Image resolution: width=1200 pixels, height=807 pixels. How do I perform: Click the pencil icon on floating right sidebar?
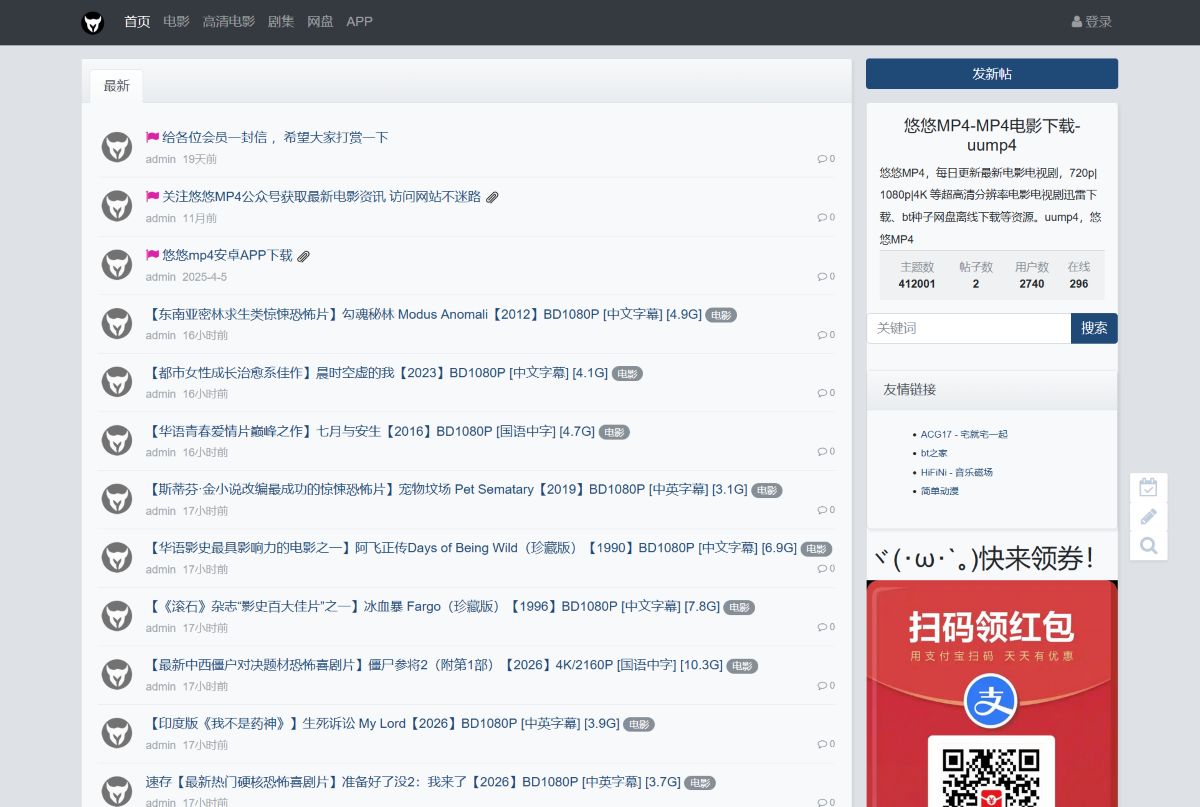click(1148, 516)
